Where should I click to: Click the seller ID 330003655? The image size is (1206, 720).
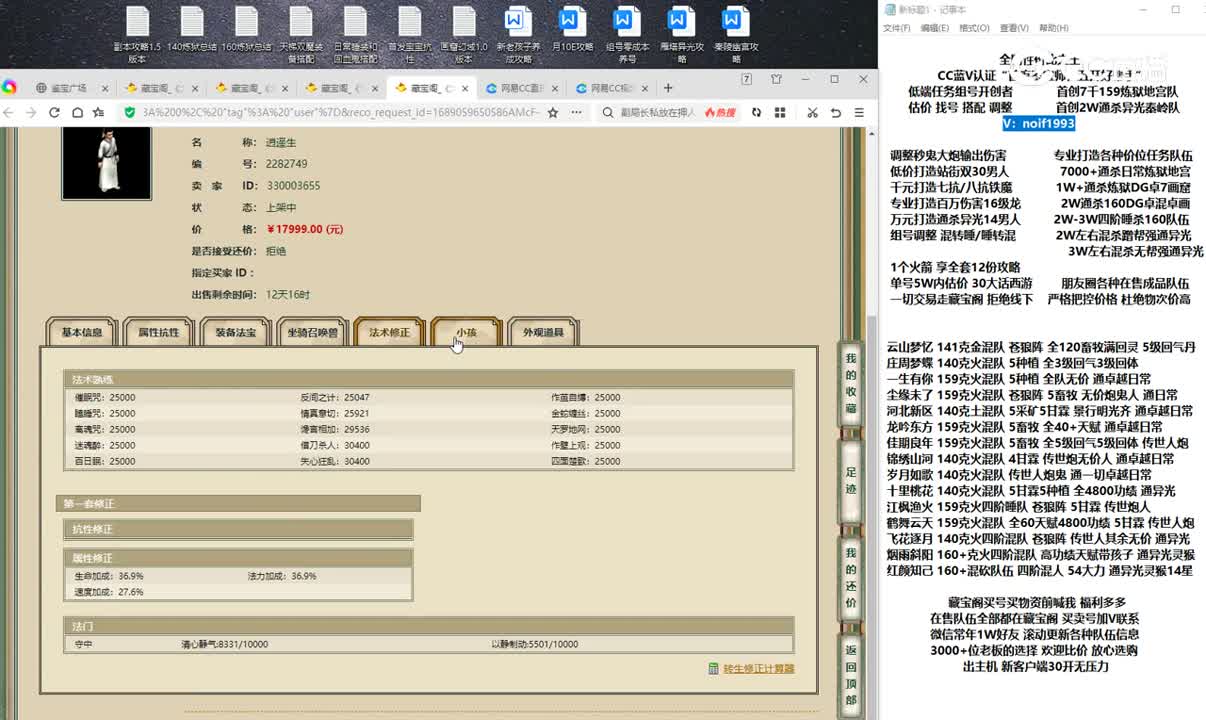point(293,186)
